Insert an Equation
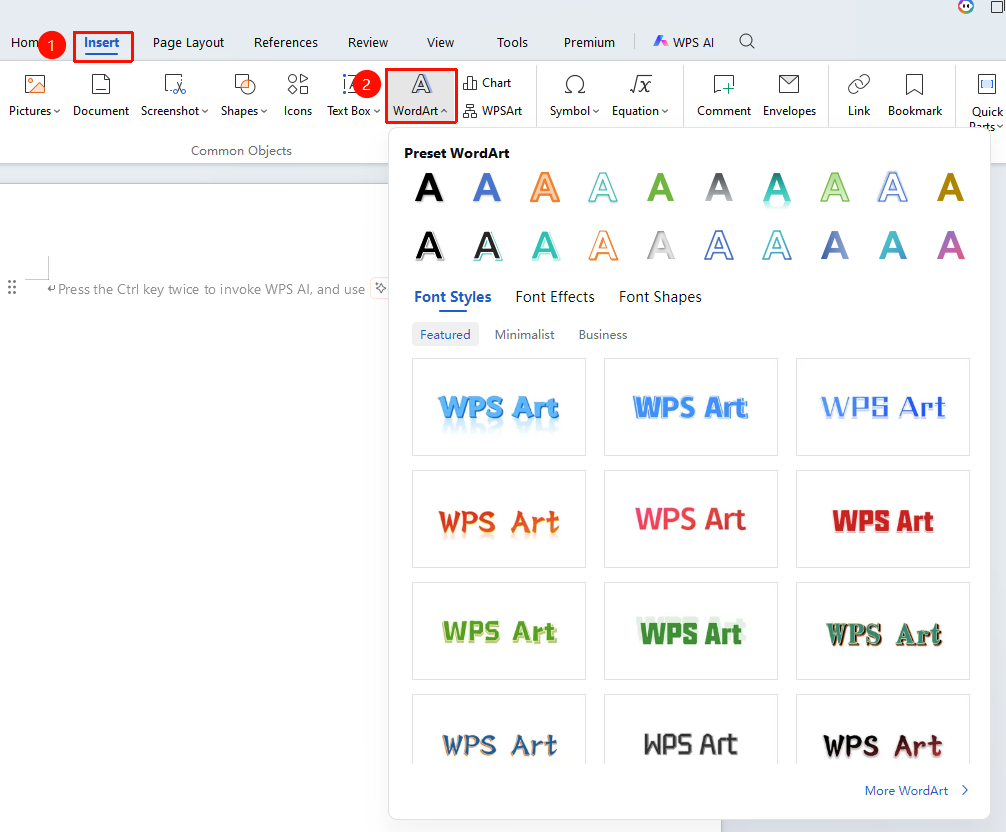Viewport: 1006px width, 832px height. (640, 96)
